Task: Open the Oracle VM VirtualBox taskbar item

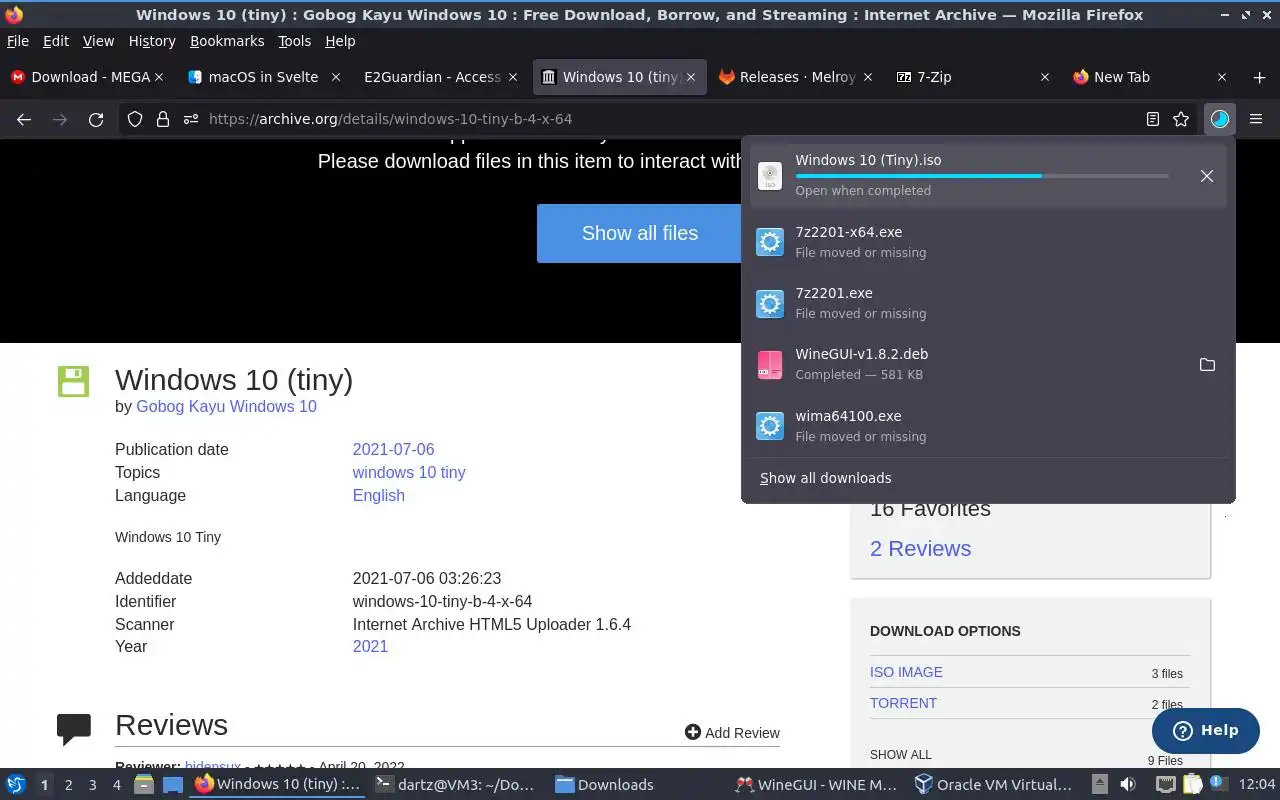Action: point(994,785)
